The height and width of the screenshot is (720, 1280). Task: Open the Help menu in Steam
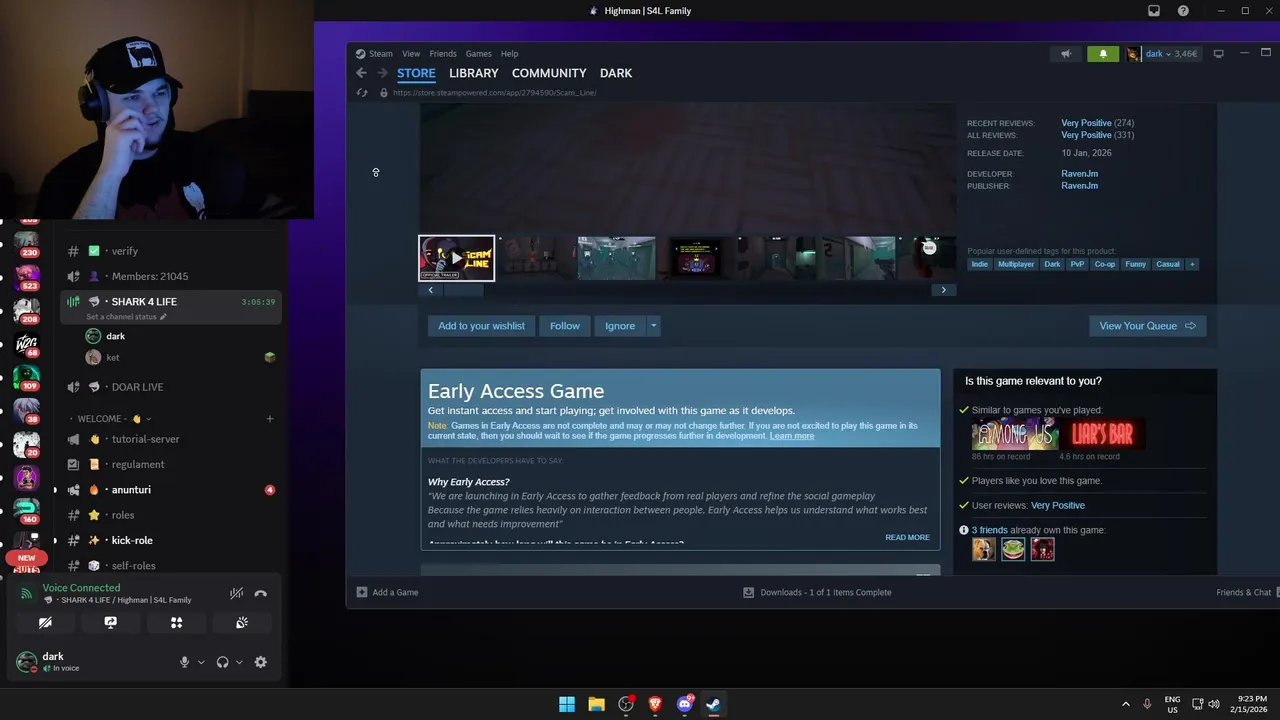pyautogui.click(x=509, y=54)
